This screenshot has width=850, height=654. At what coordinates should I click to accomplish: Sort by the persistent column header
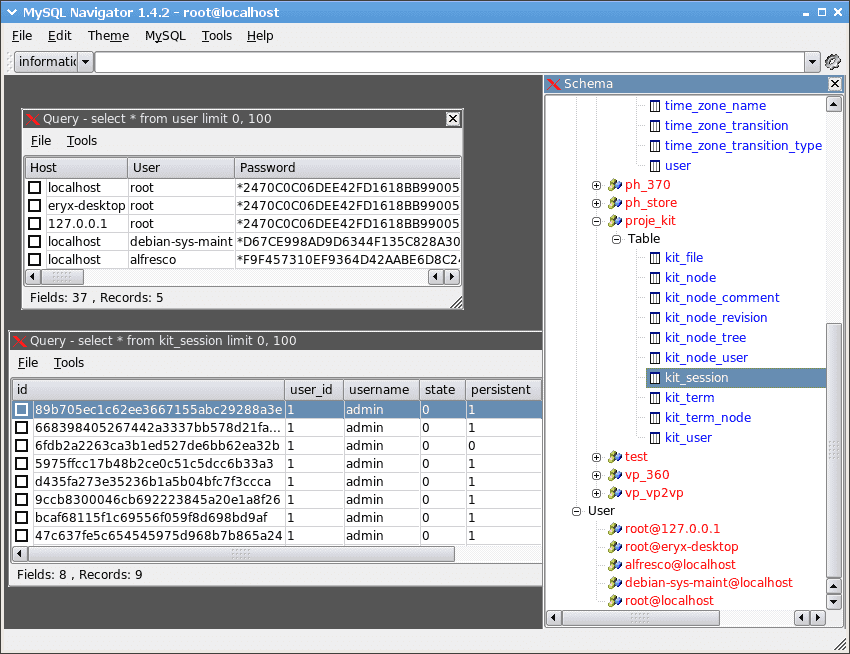click(x=503, y=390)
